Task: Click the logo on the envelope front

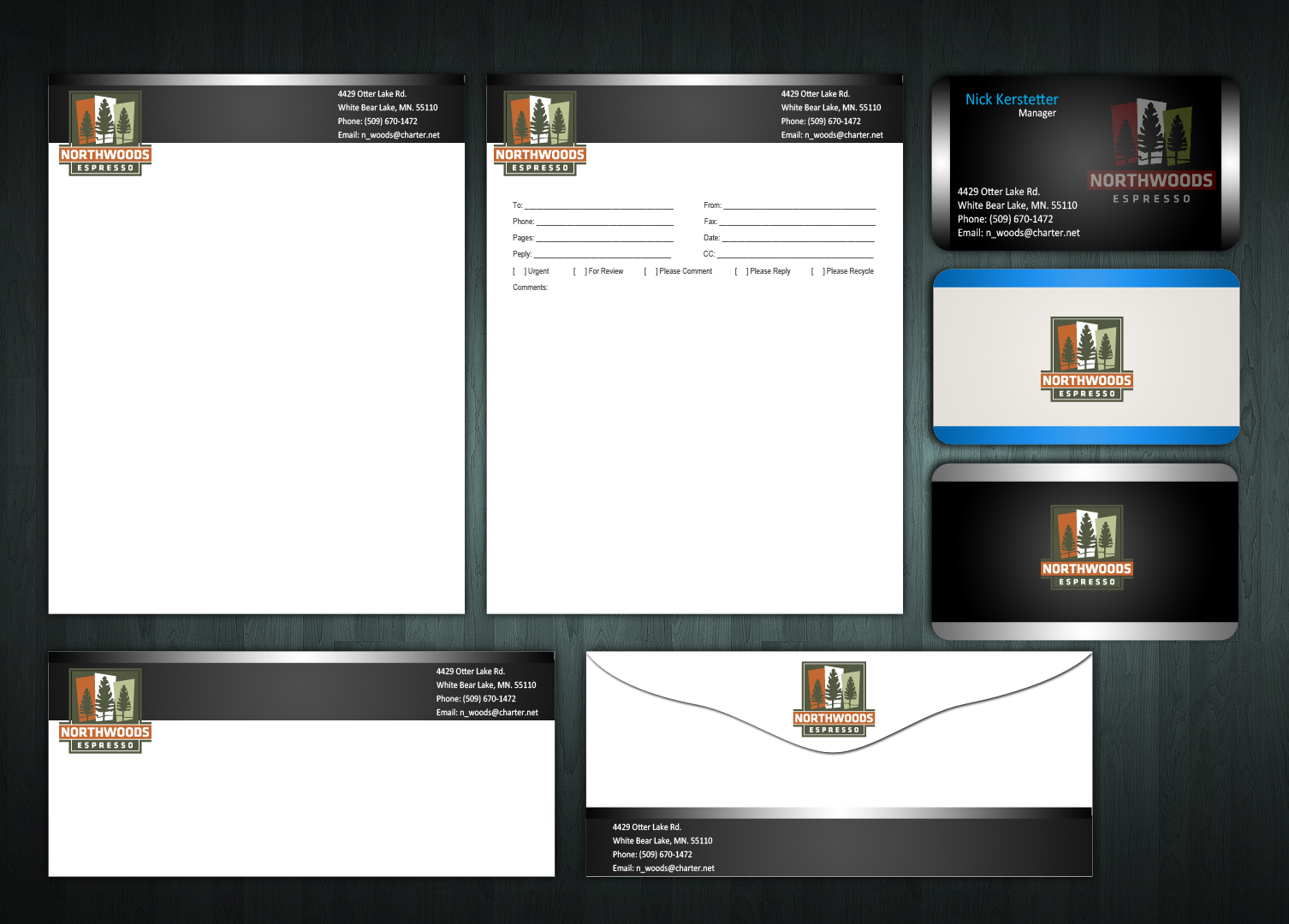Action: click(x=105, y=711)
